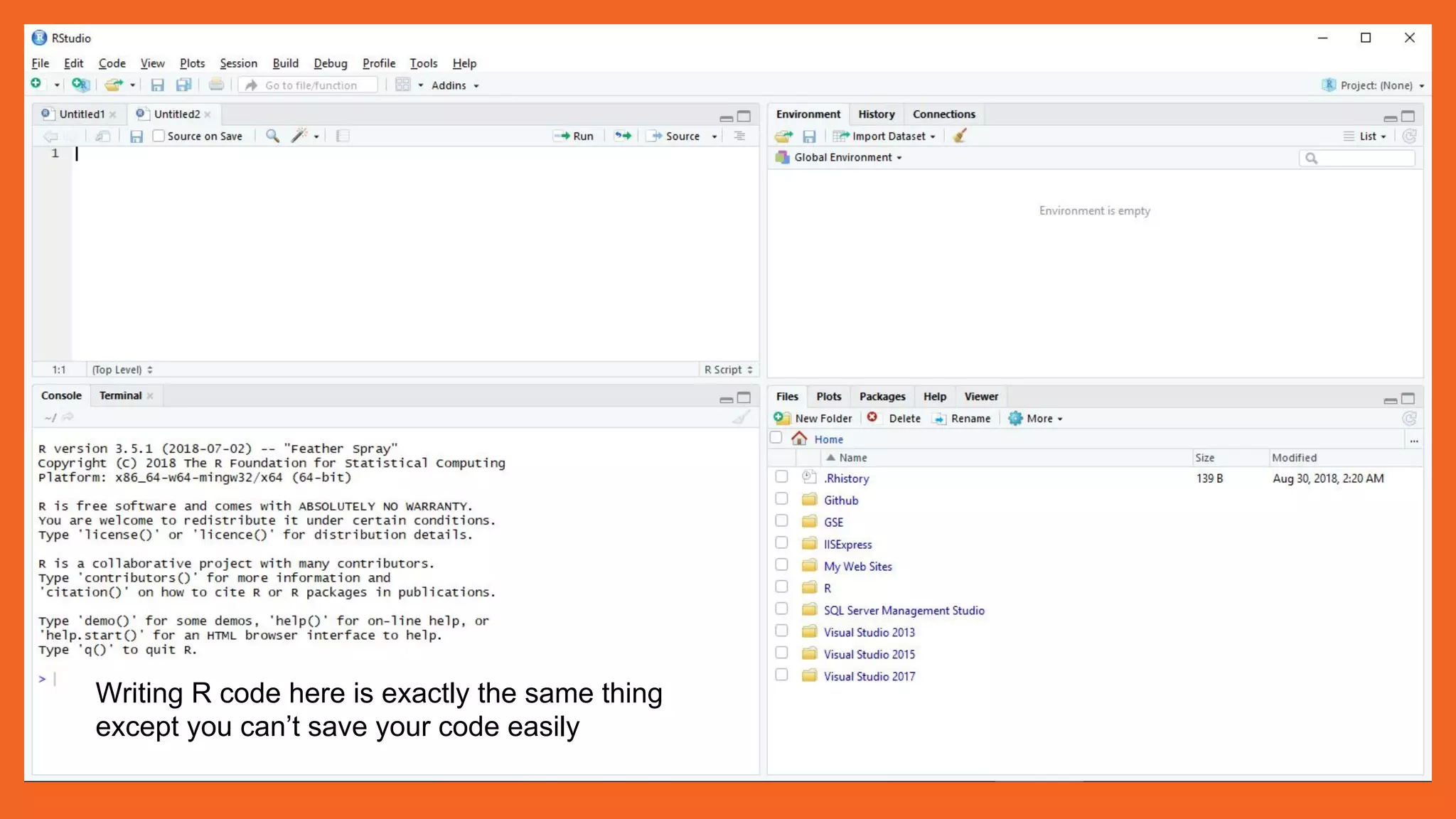Check the select-all box next to Home
The height and width of the screenshot is (819, 1456).
(776, 438)
